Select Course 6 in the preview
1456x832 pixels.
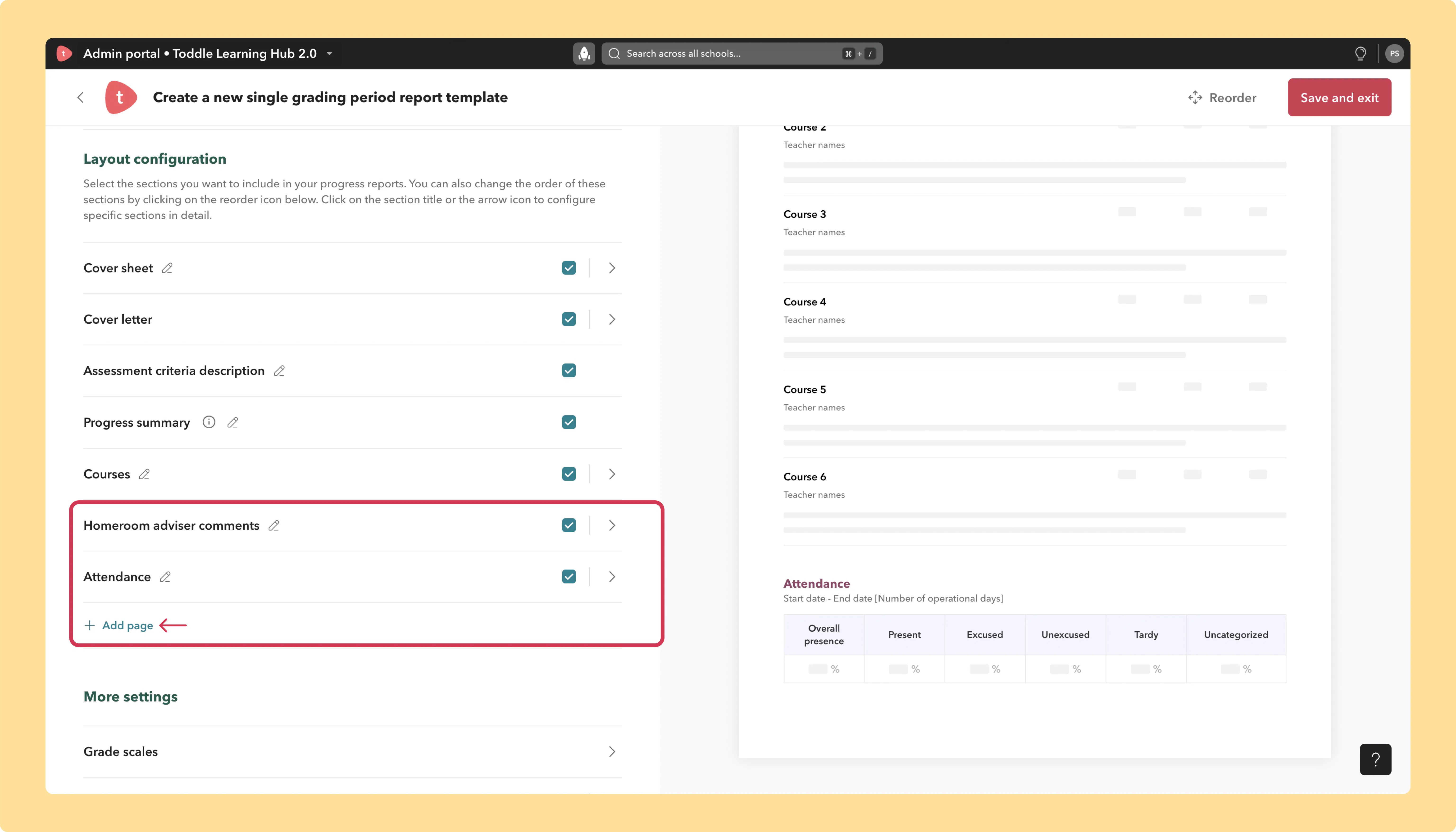click(805, 477)
